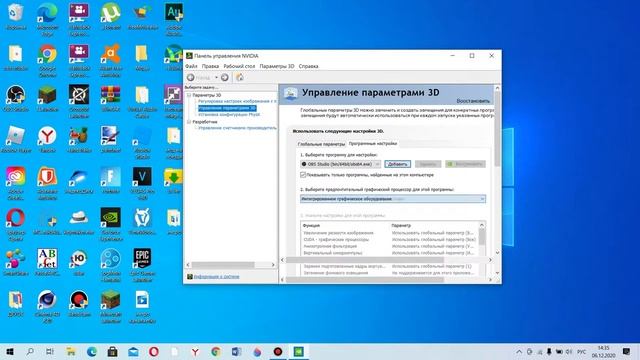The width and height of the screenshot is (640, 360).
Task: Open the Правка menu
Action: (210, 66)
